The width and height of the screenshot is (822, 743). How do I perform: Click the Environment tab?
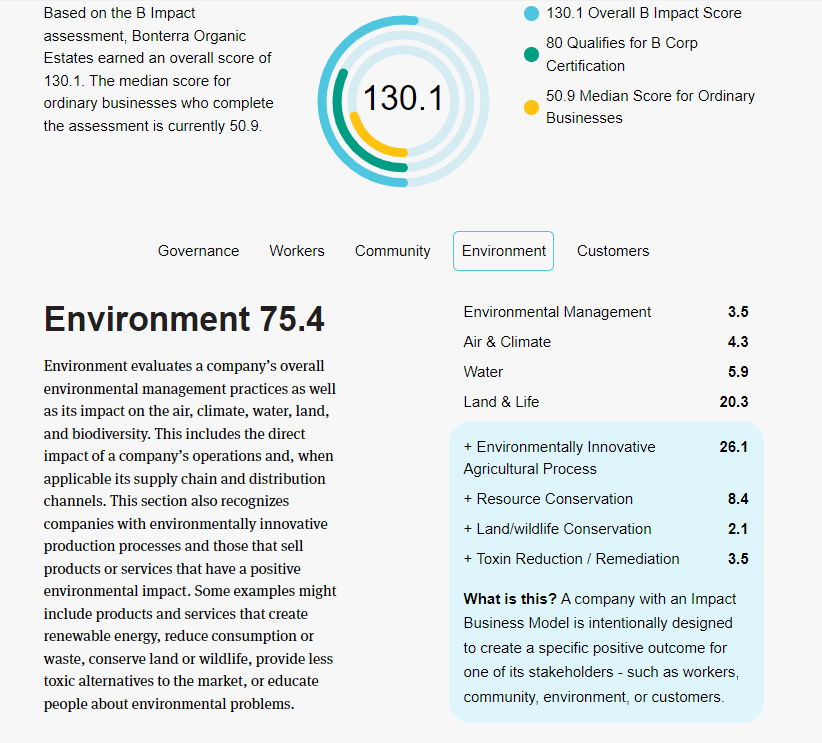[x=503, y=251]
